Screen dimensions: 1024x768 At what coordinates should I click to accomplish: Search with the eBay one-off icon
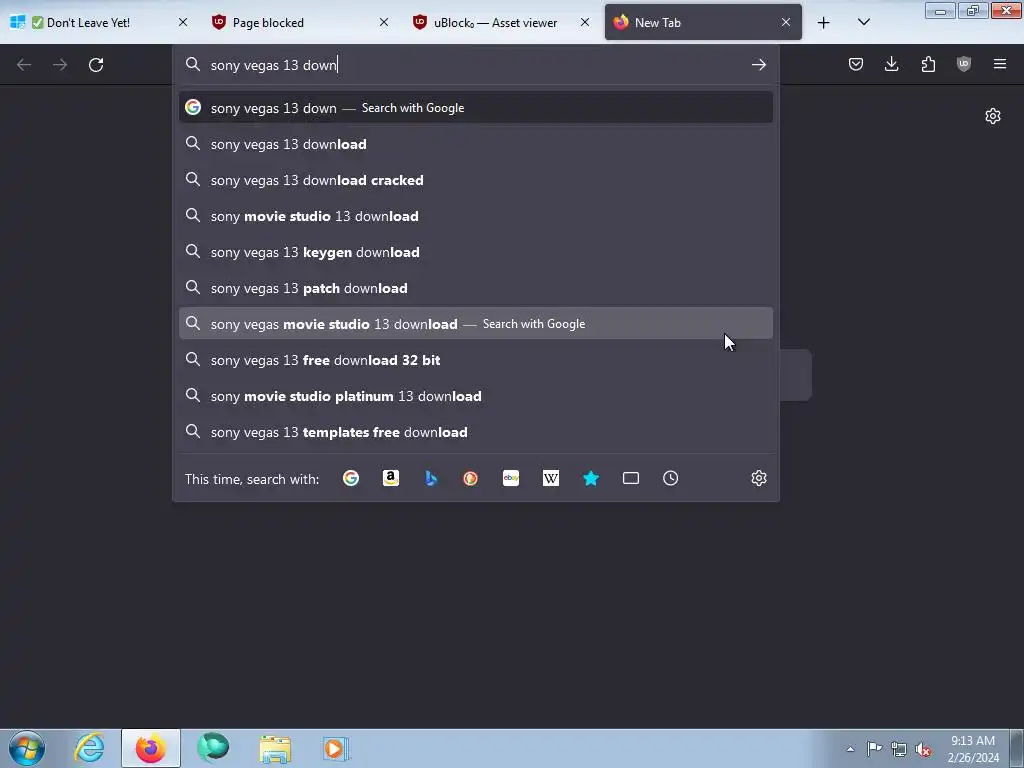(x=511, y=478)
